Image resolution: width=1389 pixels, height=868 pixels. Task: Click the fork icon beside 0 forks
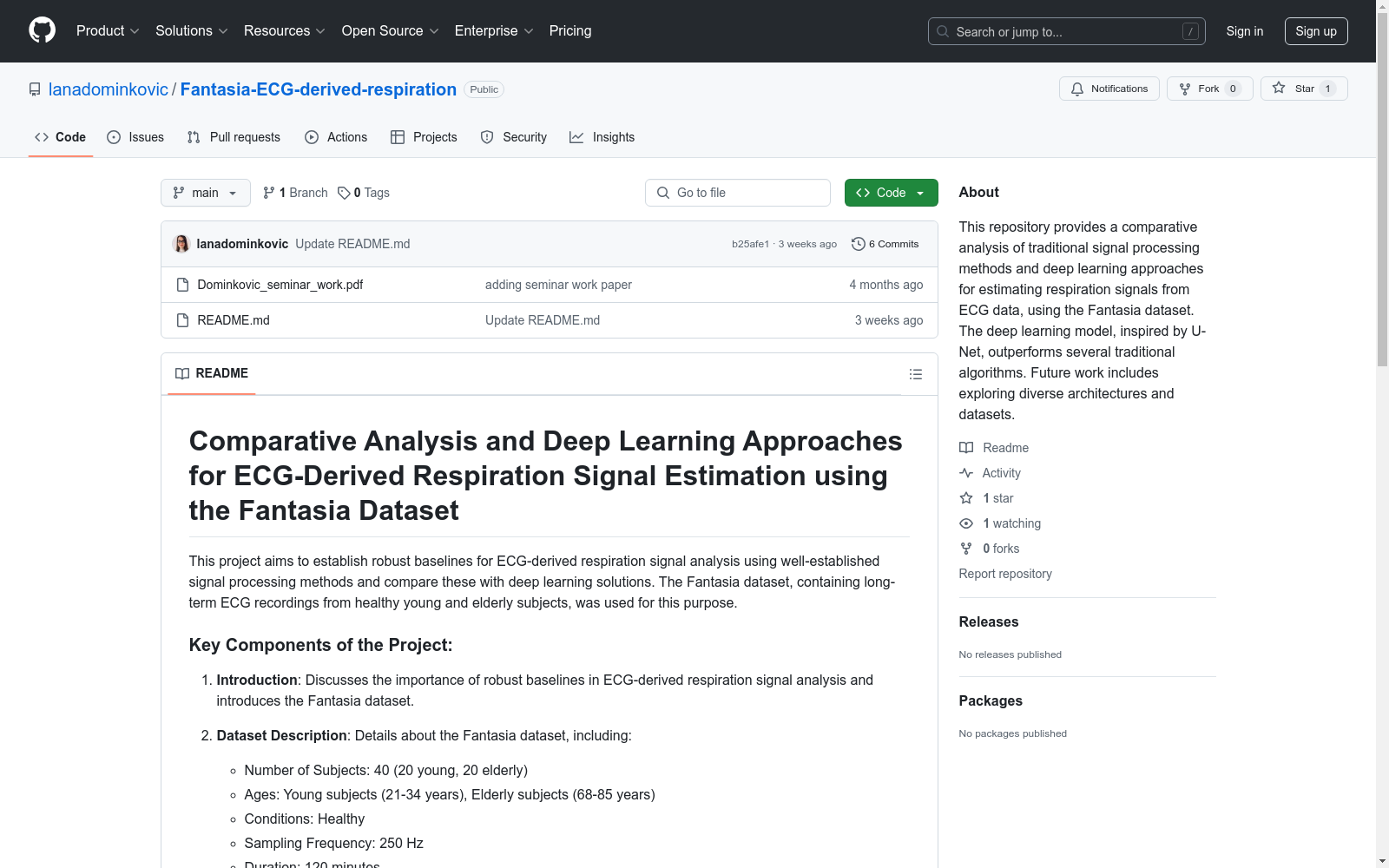966,549
